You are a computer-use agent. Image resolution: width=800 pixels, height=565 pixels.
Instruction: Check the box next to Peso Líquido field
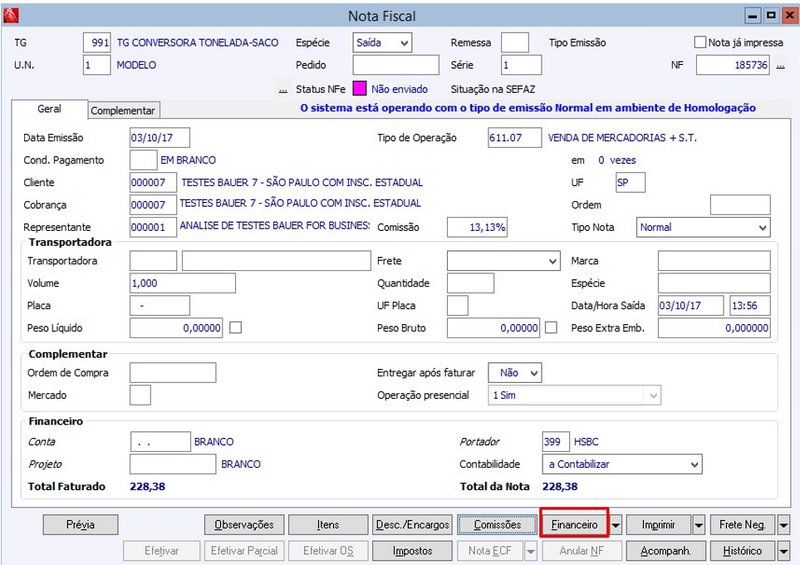coord(235,328)
